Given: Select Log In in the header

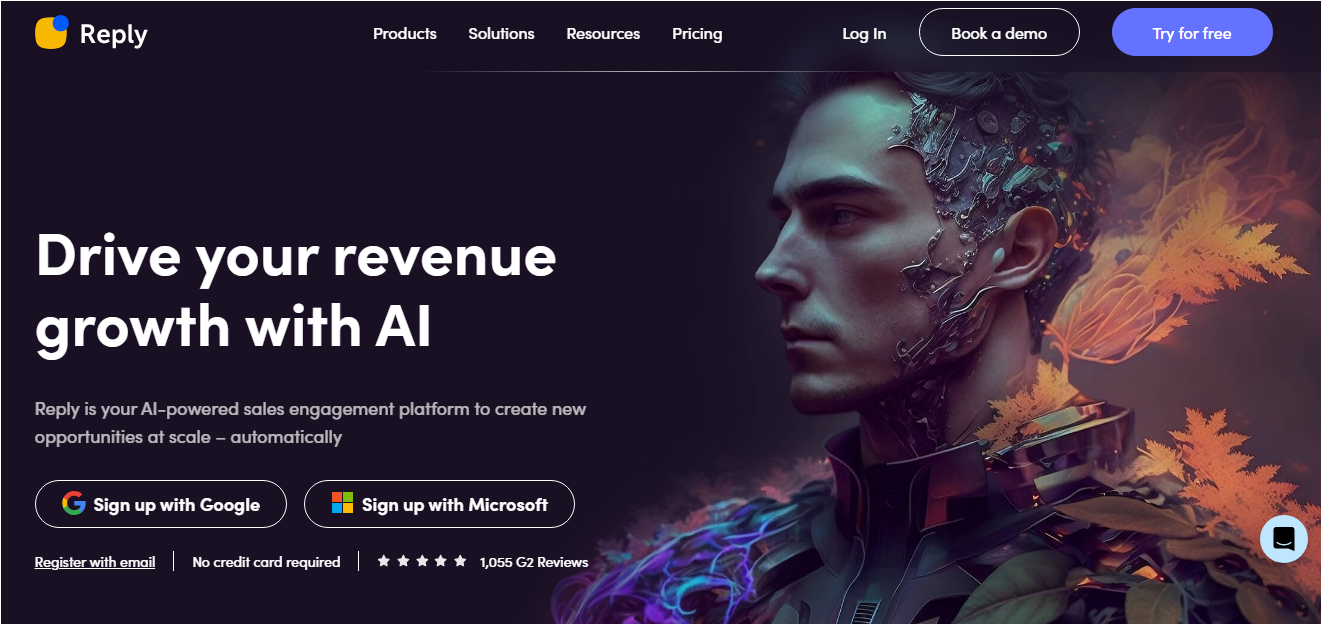Looking at the screenshot, I should (x=864, y=33).
